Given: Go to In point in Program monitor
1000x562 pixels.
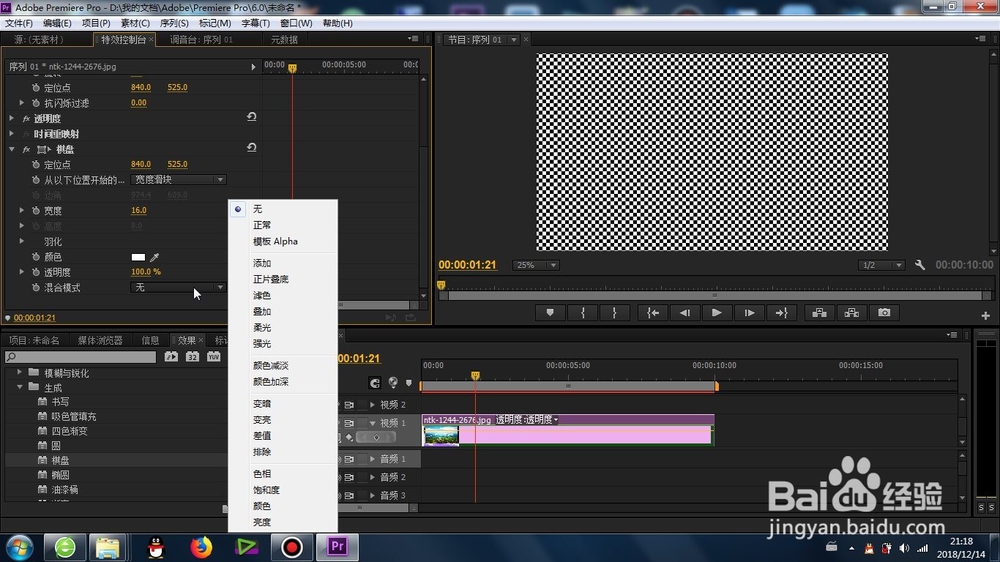Looking at the screenshot, I should pos(652,313).
